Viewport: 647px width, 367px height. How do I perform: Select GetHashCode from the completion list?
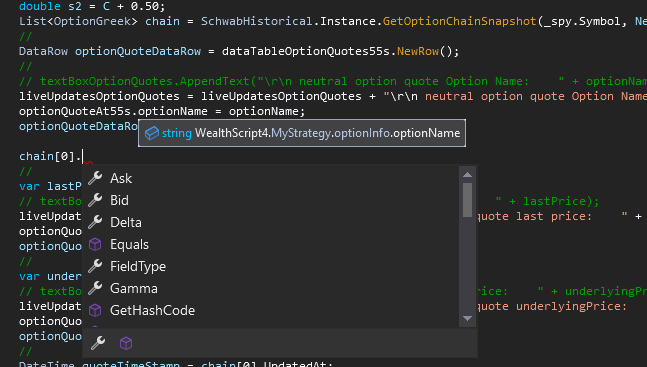point(271,310)
